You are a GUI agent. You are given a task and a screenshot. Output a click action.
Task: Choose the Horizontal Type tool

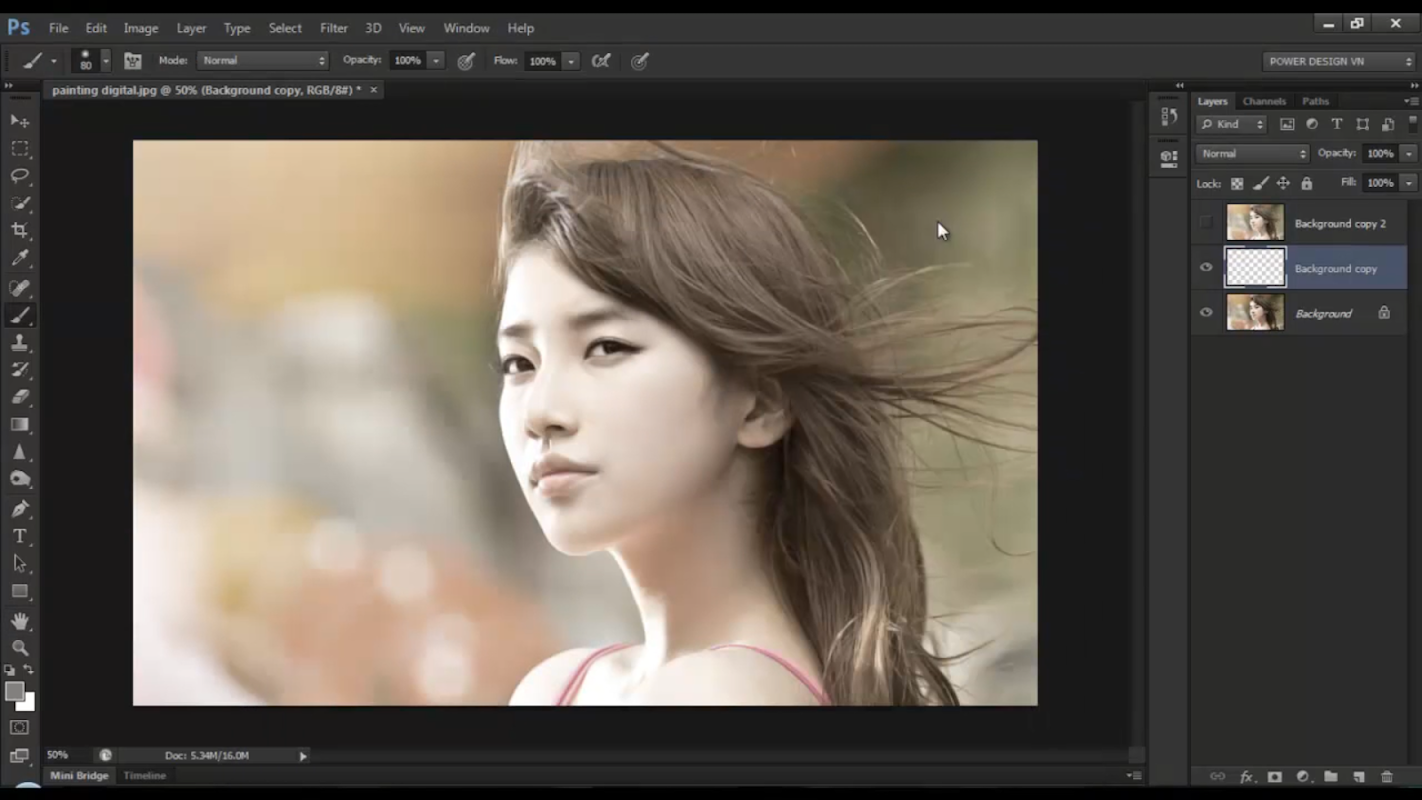pos(20,536)
